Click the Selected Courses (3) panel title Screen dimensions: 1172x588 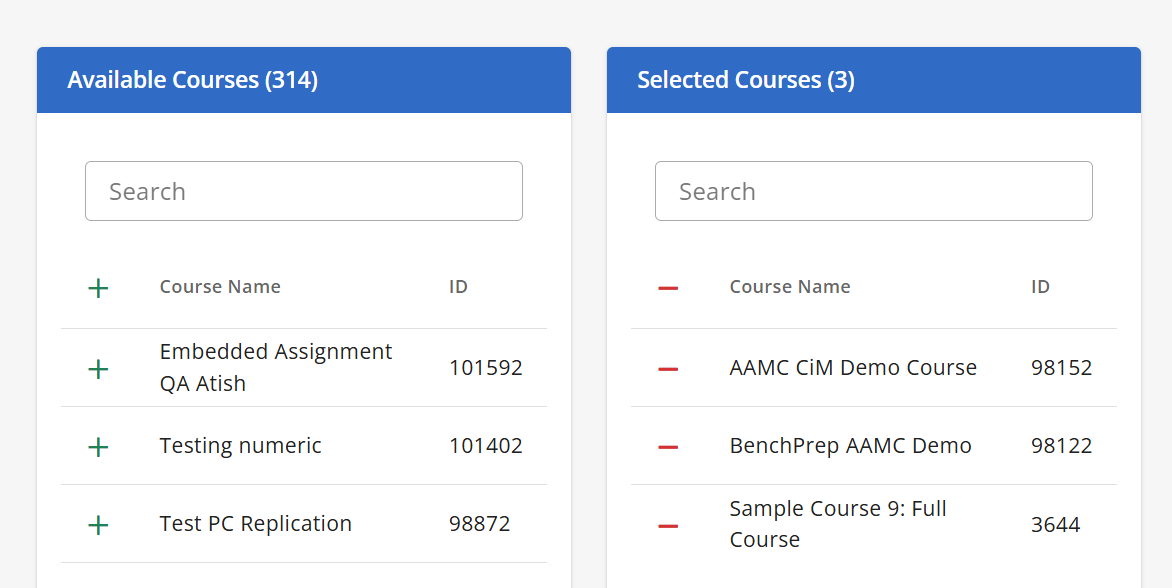746,80
